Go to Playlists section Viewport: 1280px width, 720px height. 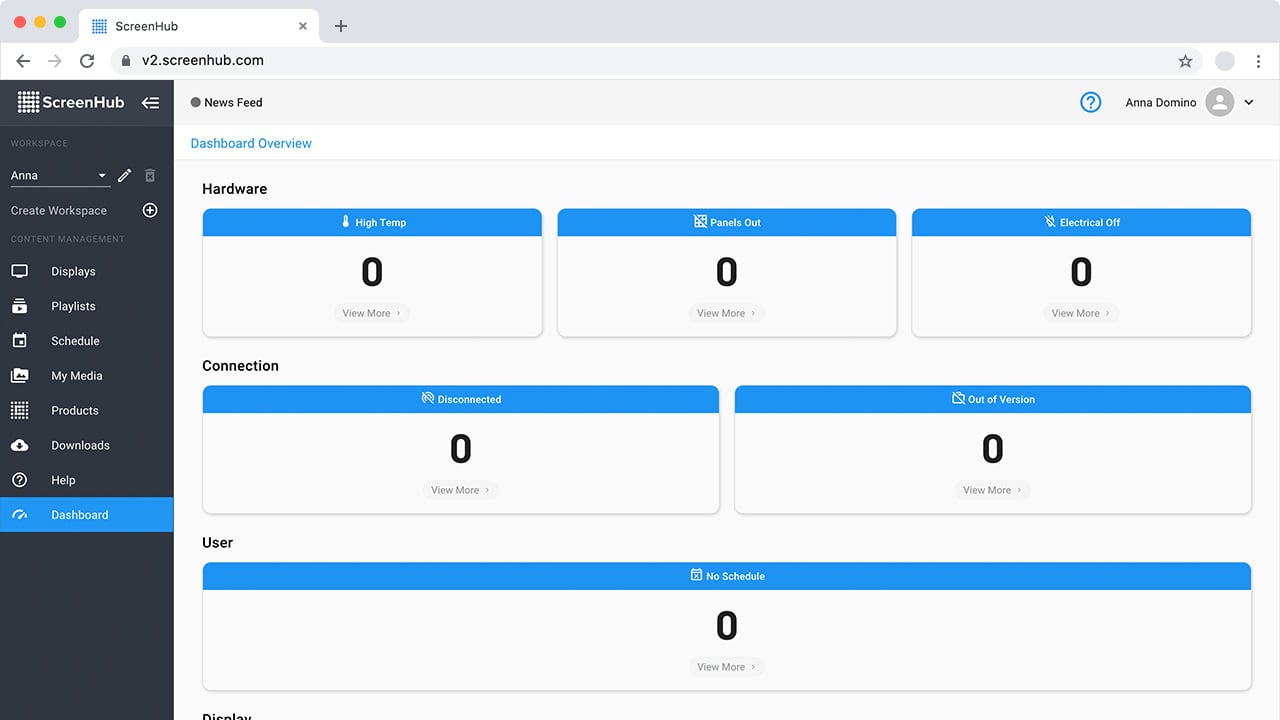click(x=87, y=306)
